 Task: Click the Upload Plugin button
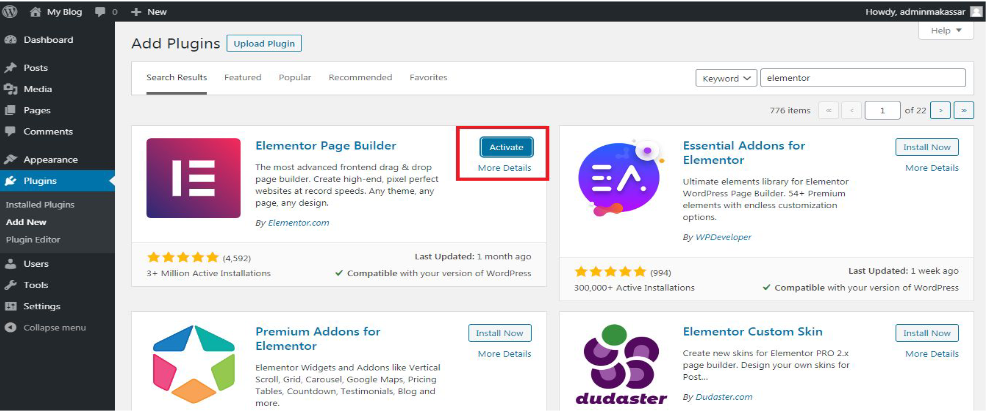(264, 43)
